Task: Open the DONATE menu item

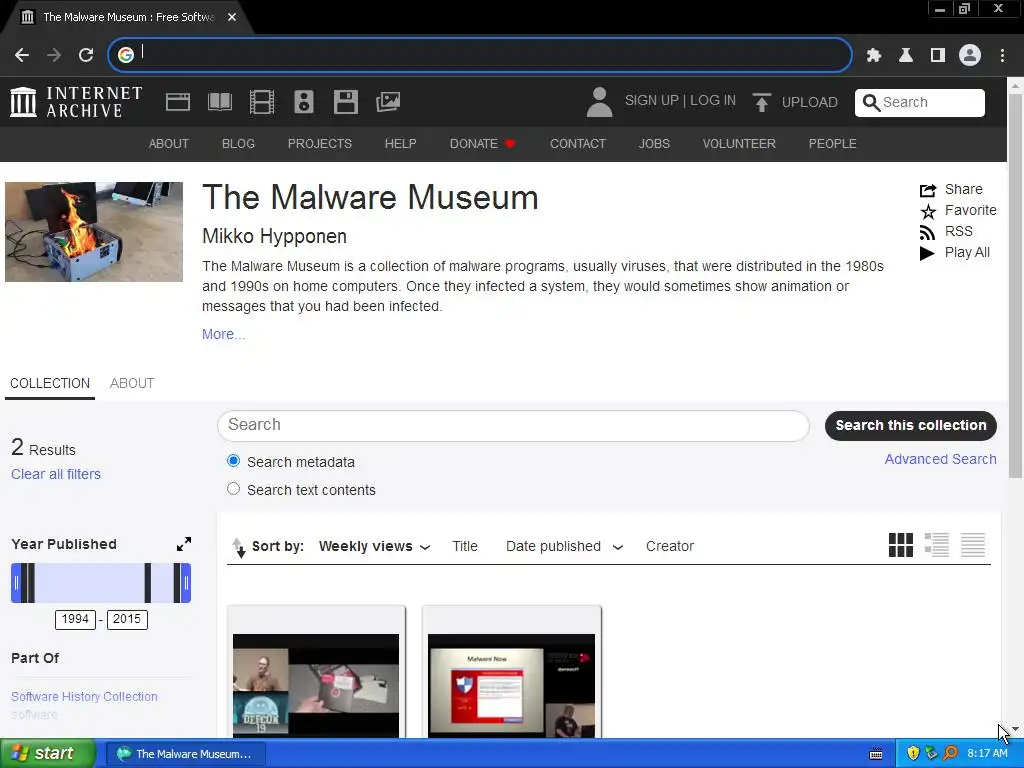Action: 483,144
